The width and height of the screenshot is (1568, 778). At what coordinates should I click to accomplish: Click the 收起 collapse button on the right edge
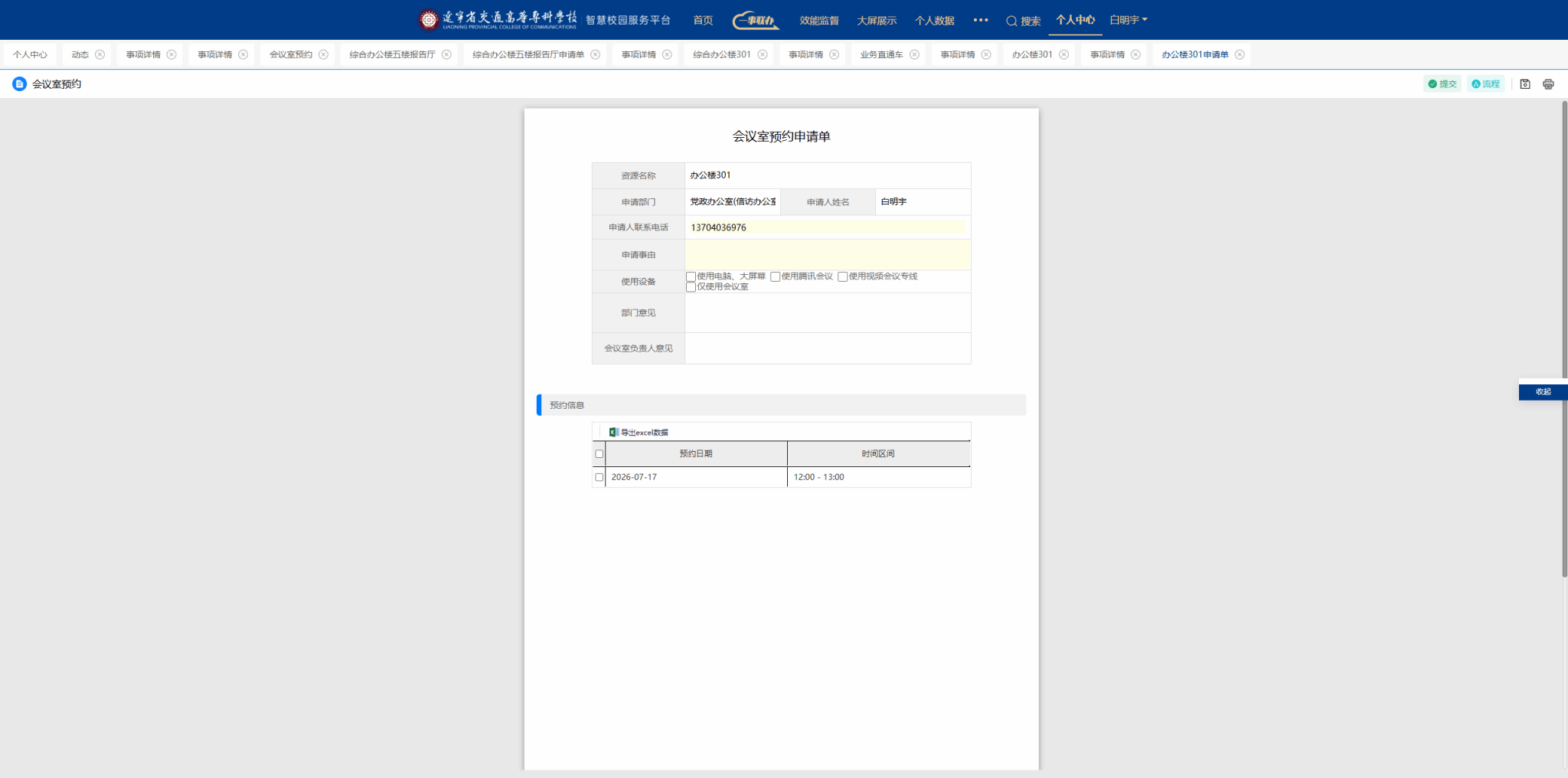pos(1543,391)
